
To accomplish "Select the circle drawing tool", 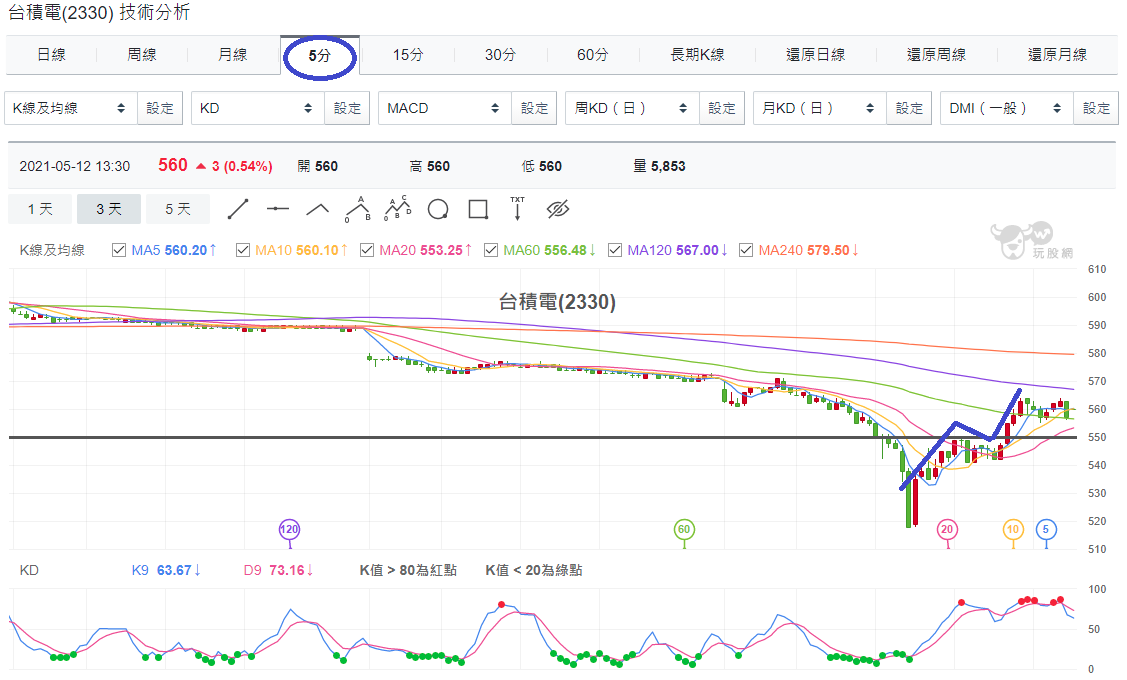I will (438, 209).
